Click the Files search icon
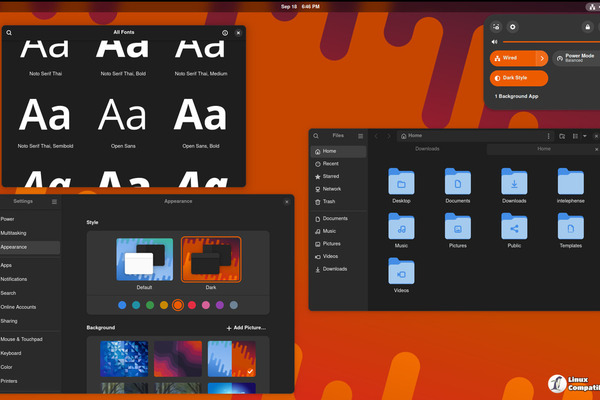Screen dimensions: 600x400 point(316,135)
